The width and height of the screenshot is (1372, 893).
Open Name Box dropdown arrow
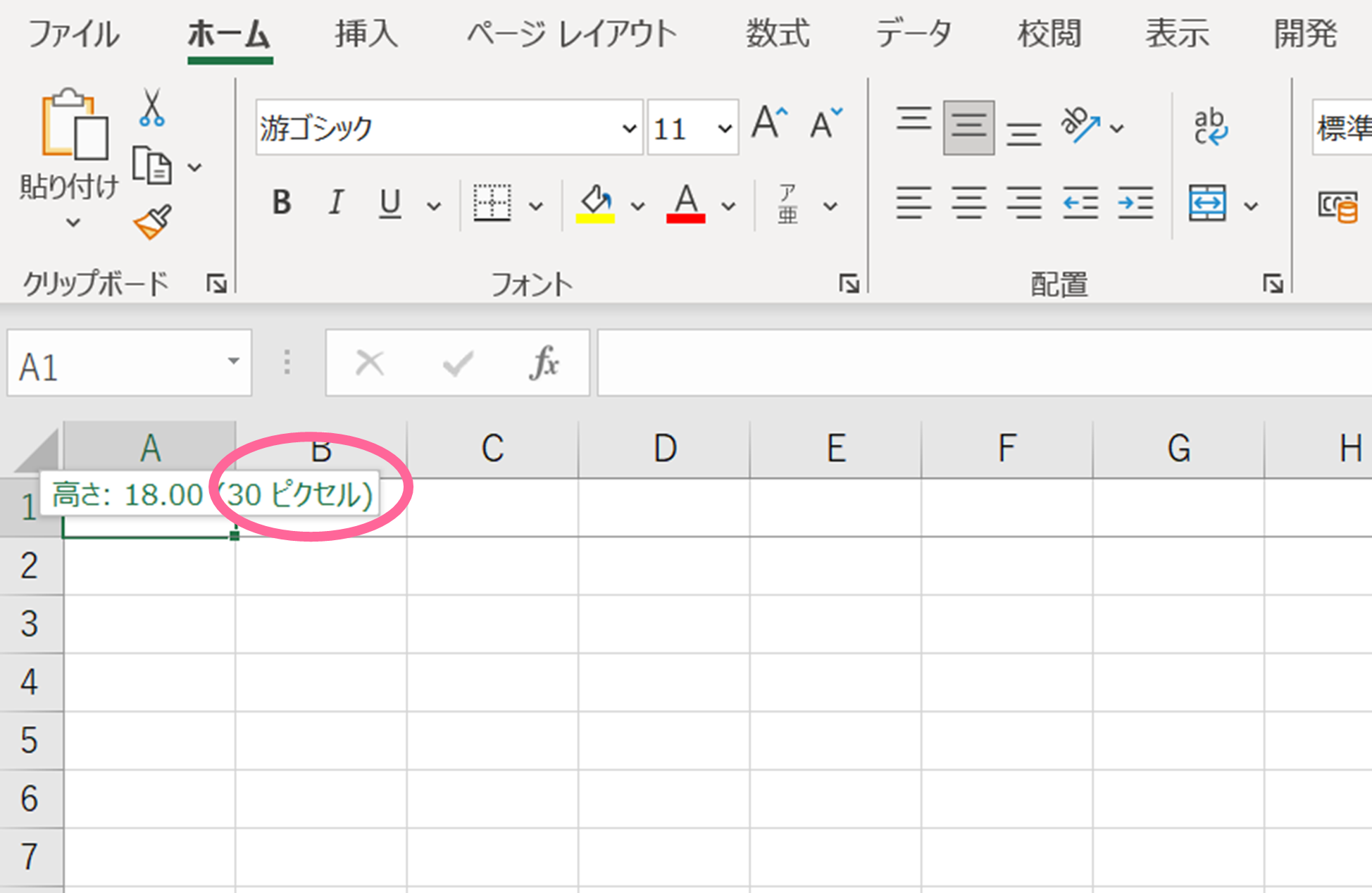[233, 362]
